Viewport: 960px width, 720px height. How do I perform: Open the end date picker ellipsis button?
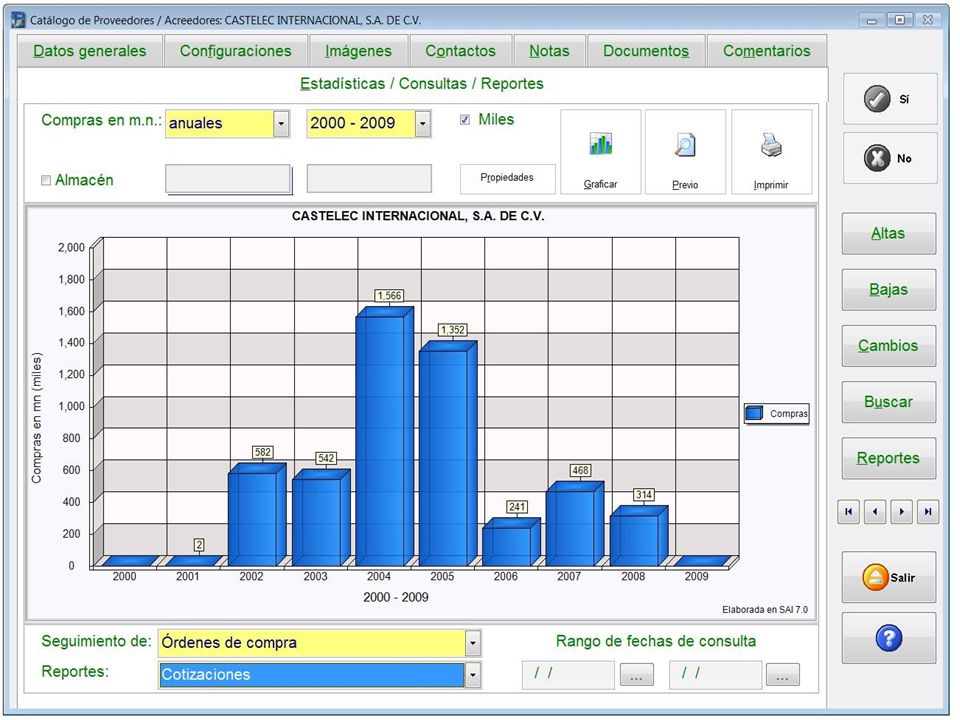tap(783, 675)
